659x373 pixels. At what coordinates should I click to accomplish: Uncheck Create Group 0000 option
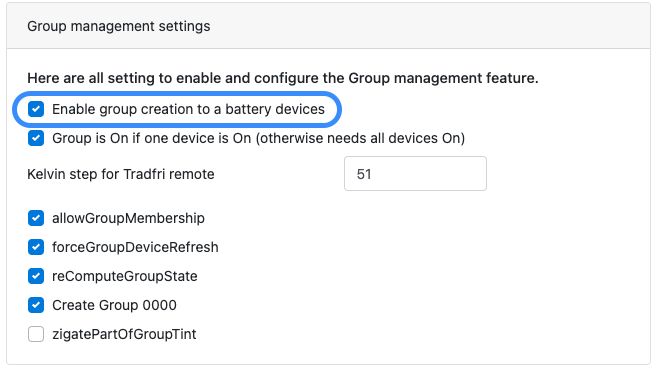click(36, 305)
